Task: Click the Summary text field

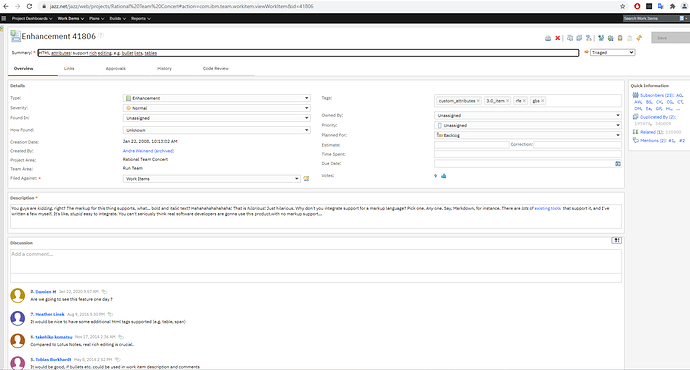Action: pos(308,53)
